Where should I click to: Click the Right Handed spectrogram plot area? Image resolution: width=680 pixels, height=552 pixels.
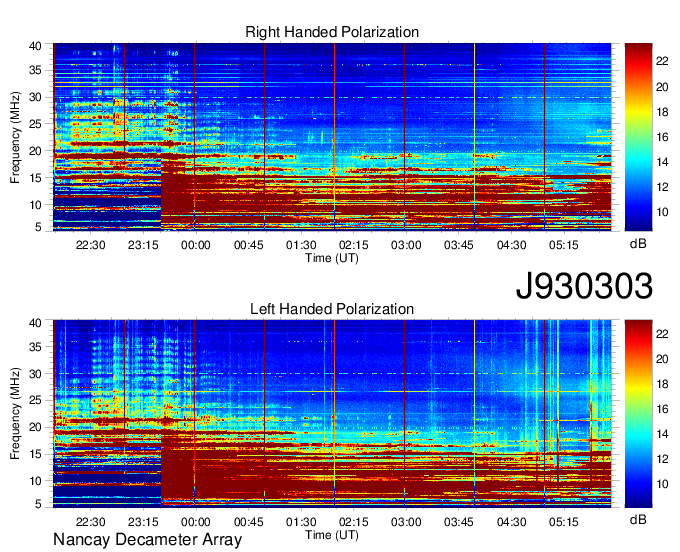(332, 137)
